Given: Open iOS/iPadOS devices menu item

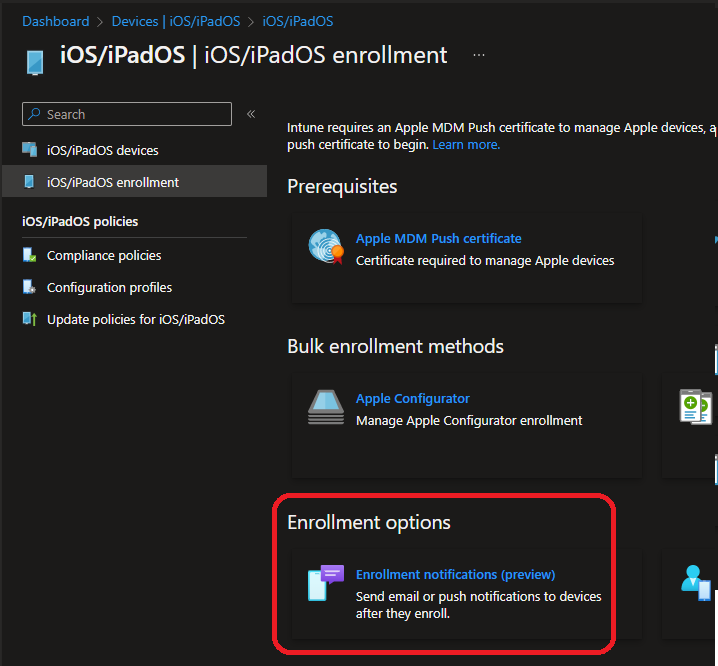Looking at the screenshot, I should pyautogui.click(x=103, y=150).
